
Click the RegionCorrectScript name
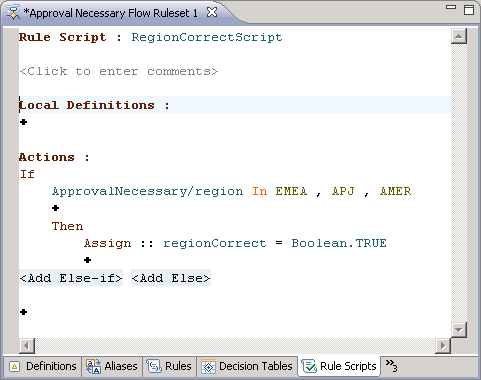point(207,37)
